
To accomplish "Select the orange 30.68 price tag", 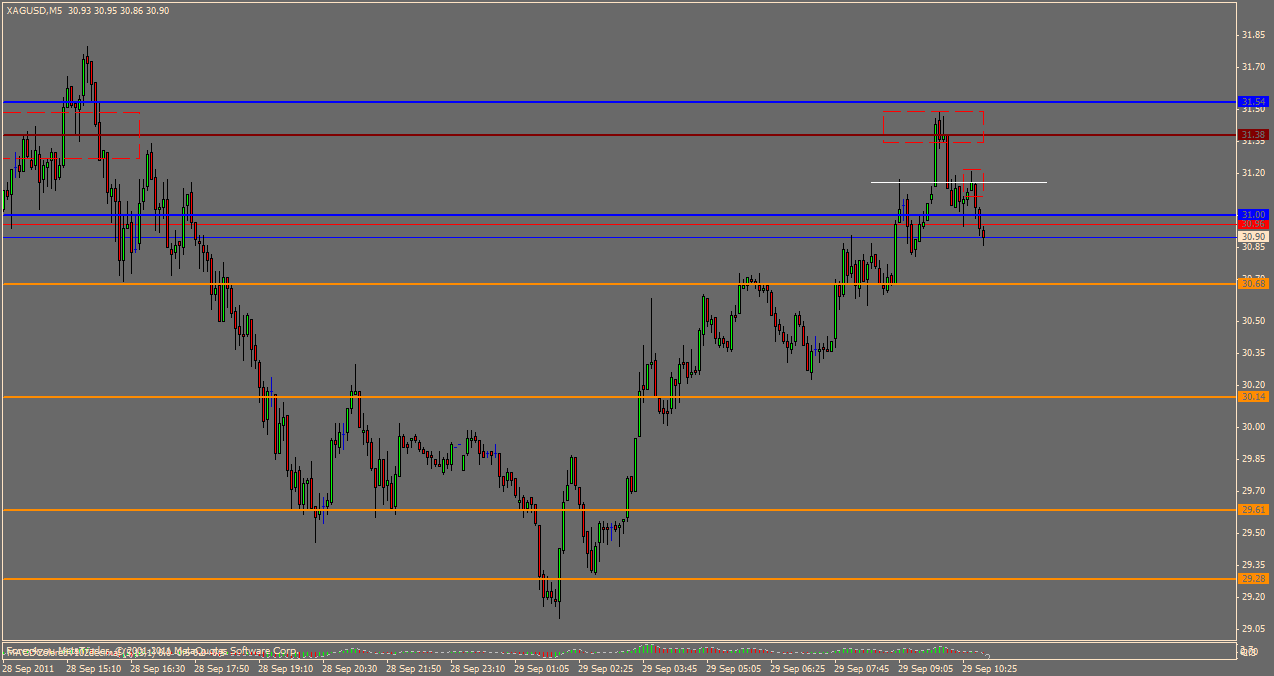I will [1253, 284].
